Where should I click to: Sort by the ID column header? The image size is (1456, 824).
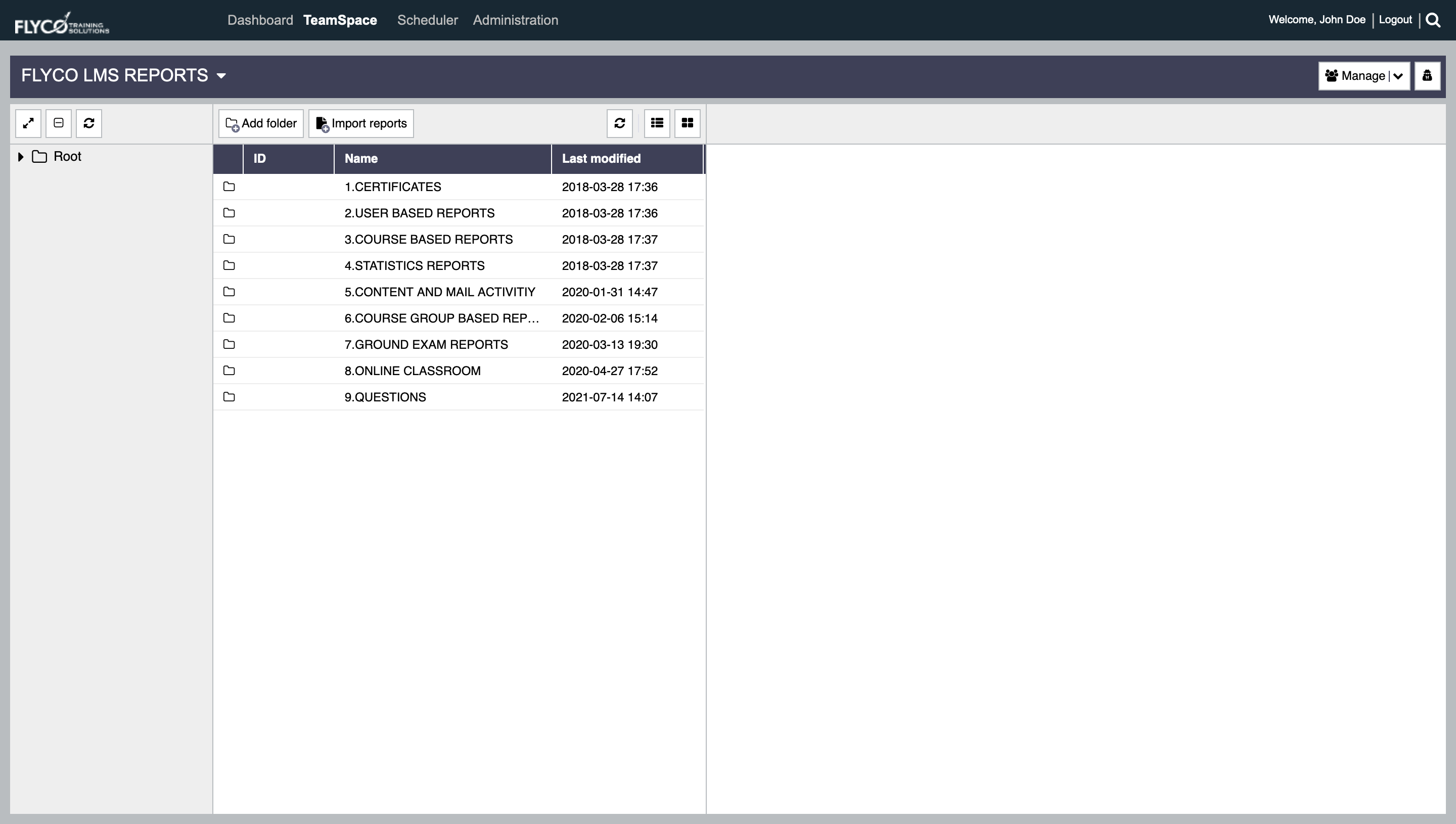pos(289,159)
